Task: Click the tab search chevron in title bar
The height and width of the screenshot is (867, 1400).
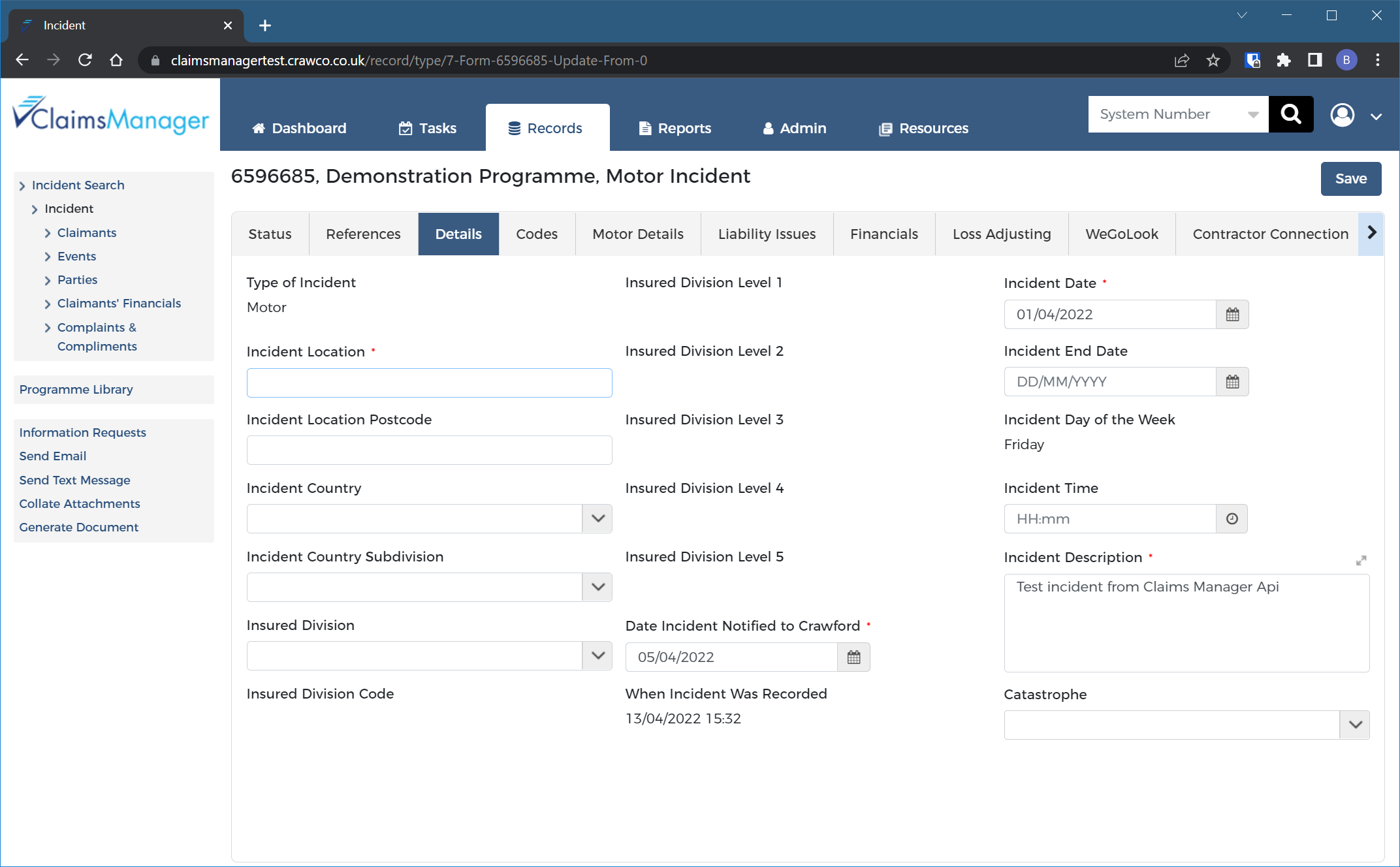Action: point(1242,15)
